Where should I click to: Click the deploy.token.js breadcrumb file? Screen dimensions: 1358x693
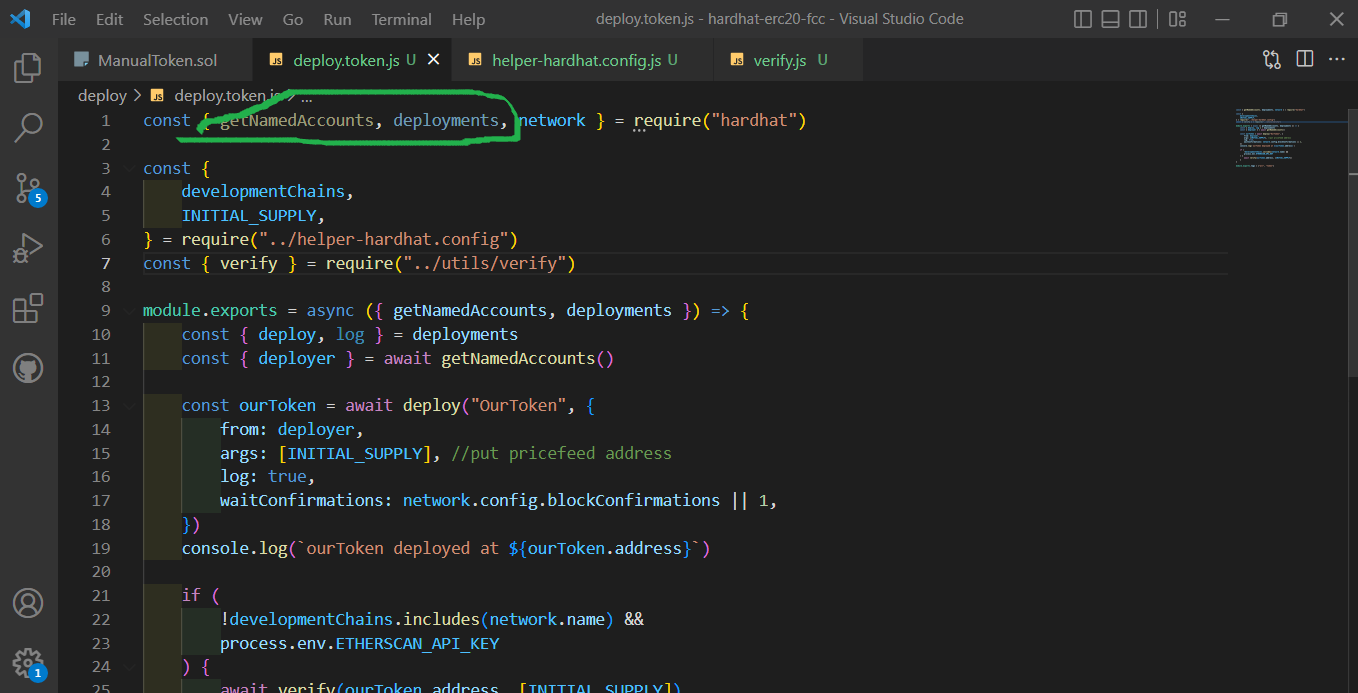(x=225, y=96)
